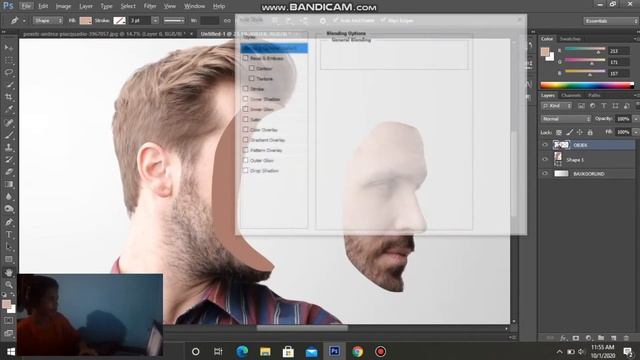Click the Stroke color swatch in options bar
The width and height of the screenshot is (640, 360).
(x=119, y=20)
